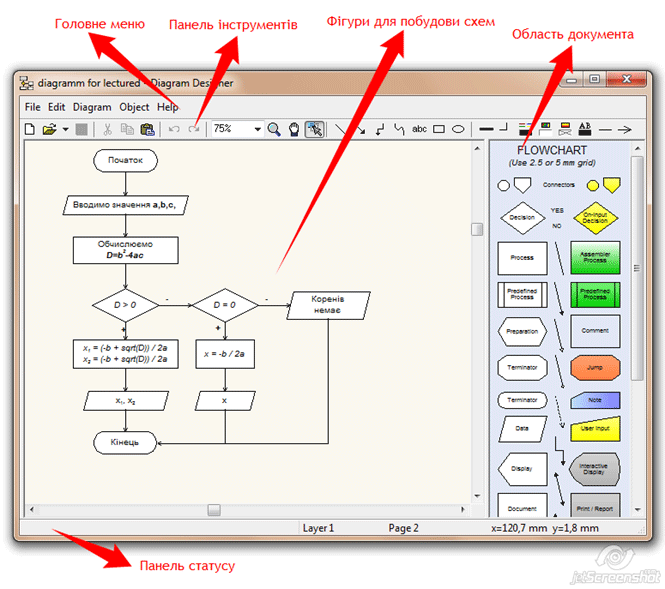Click the Open folder icon
The image size is (665, 589).
pyautogui.click(x=49, y=129)
